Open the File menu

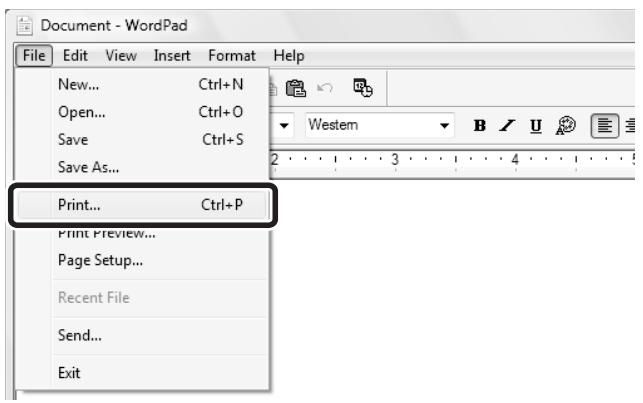click(34, 55)
